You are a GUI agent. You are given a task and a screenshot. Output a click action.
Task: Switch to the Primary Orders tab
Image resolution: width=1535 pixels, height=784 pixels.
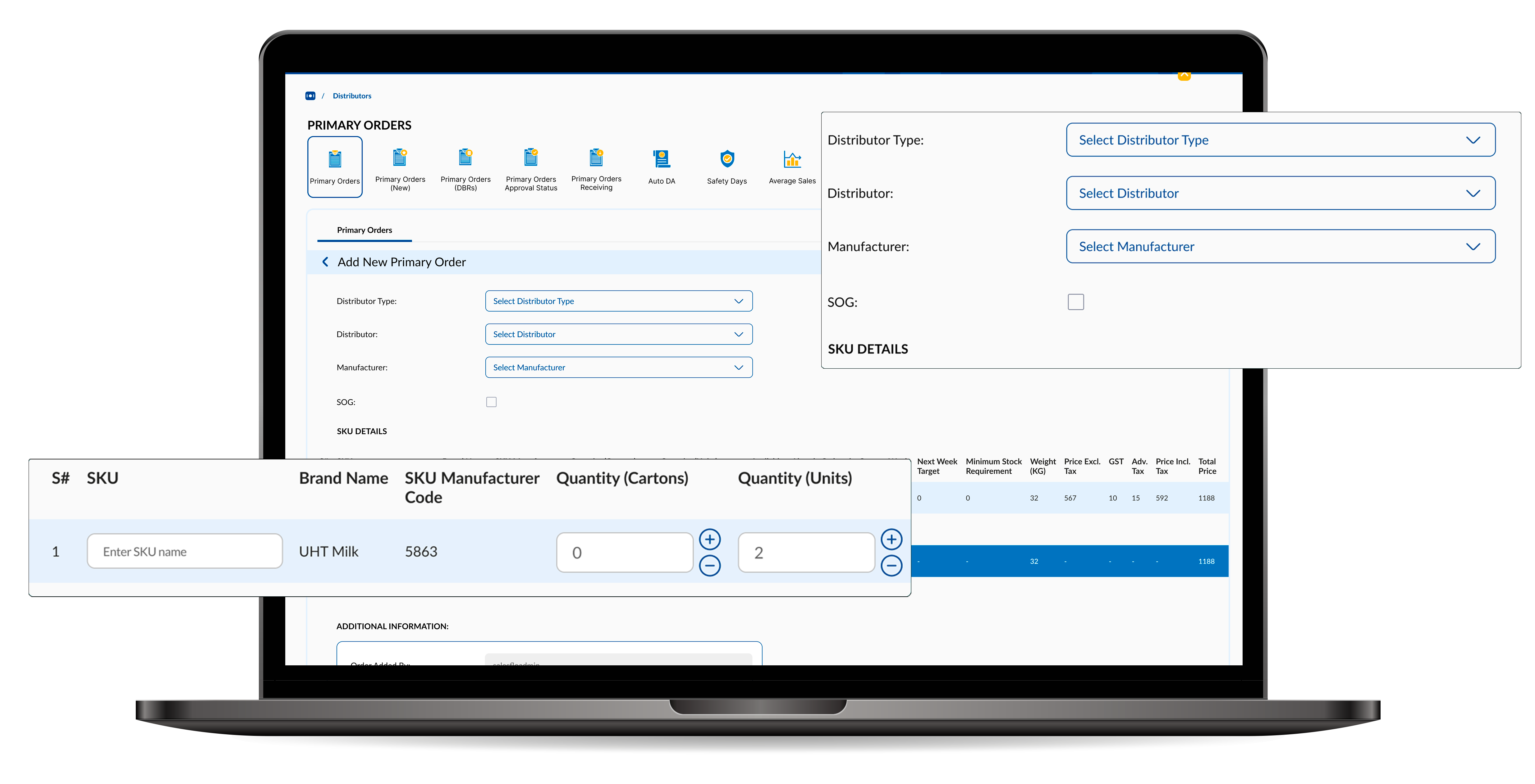point(364,230)
